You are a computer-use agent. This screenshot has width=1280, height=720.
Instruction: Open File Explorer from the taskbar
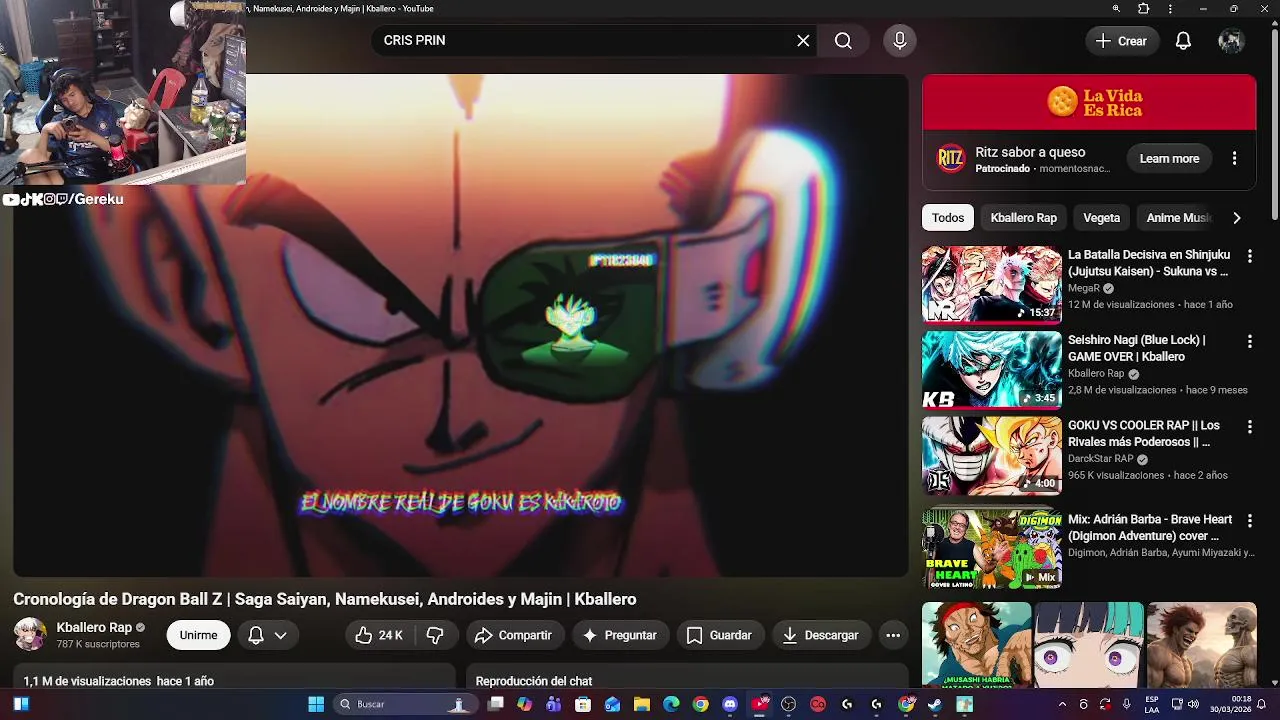pyautogui.click(x=642, y=704)
